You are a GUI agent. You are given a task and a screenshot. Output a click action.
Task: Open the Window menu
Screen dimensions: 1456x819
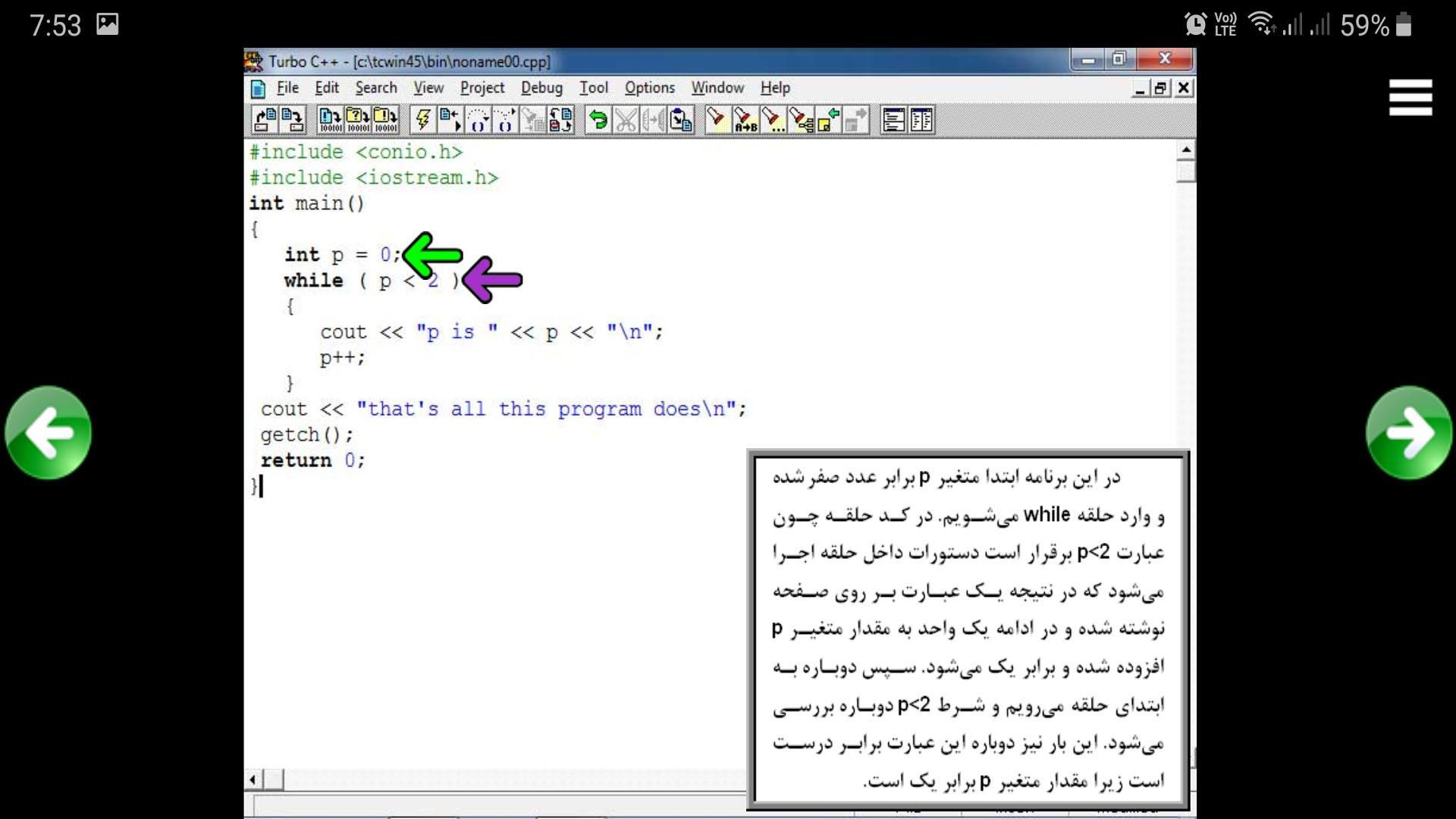click(717, 88)
